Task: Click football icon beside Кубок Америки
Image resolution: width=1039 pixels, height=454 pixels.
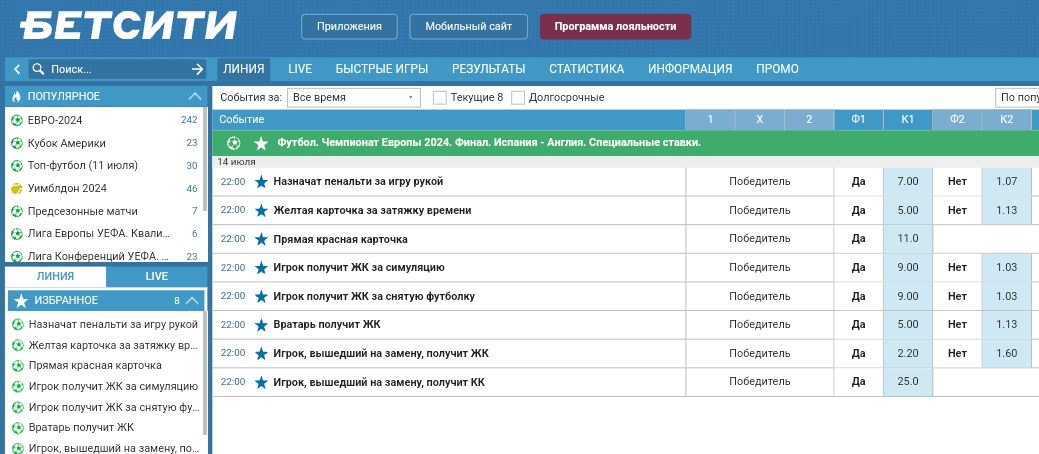Action: click(x=17, y=143)
